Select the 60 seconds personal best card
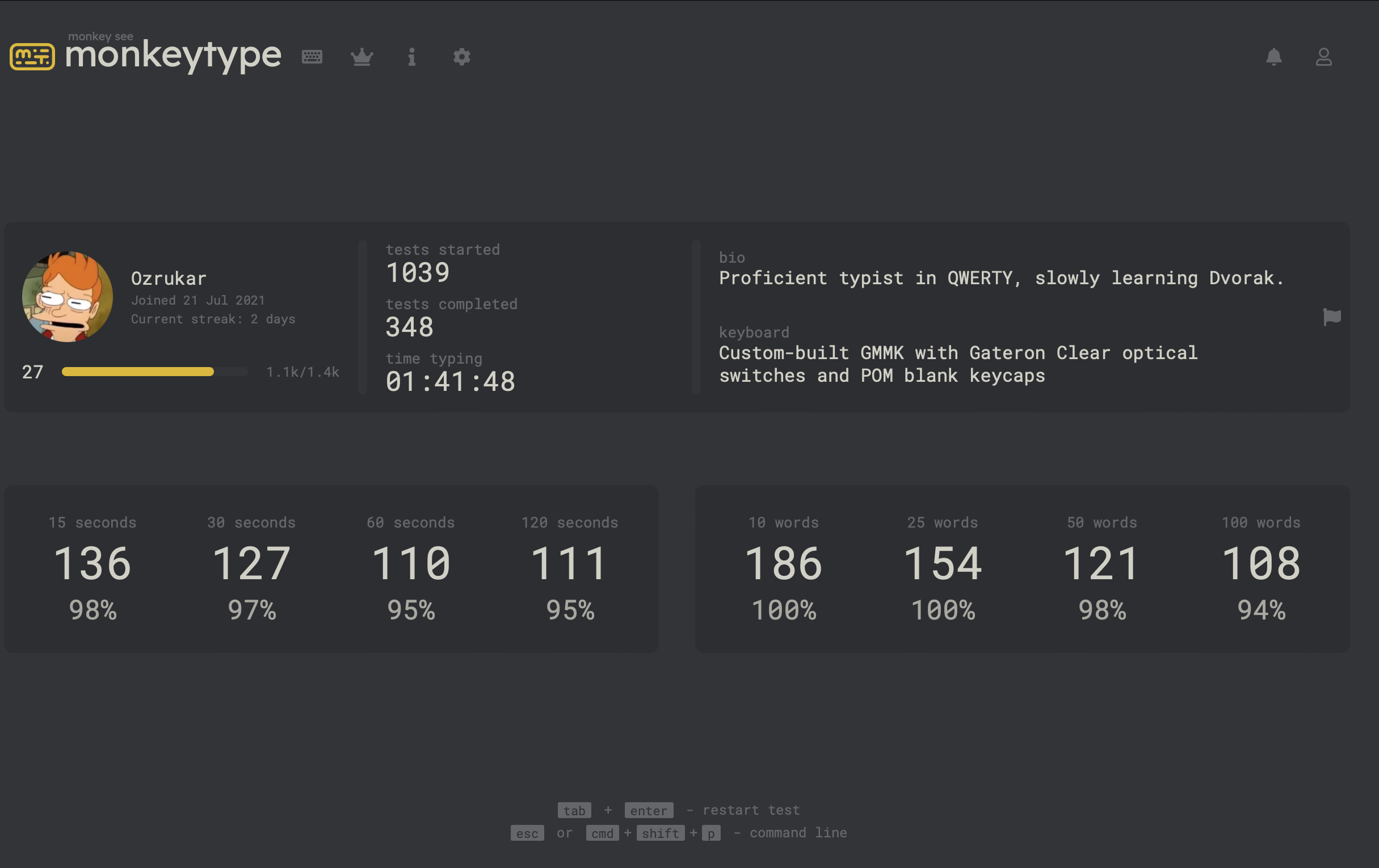This screenshot has width=1379, height=868. coord(410,567)
